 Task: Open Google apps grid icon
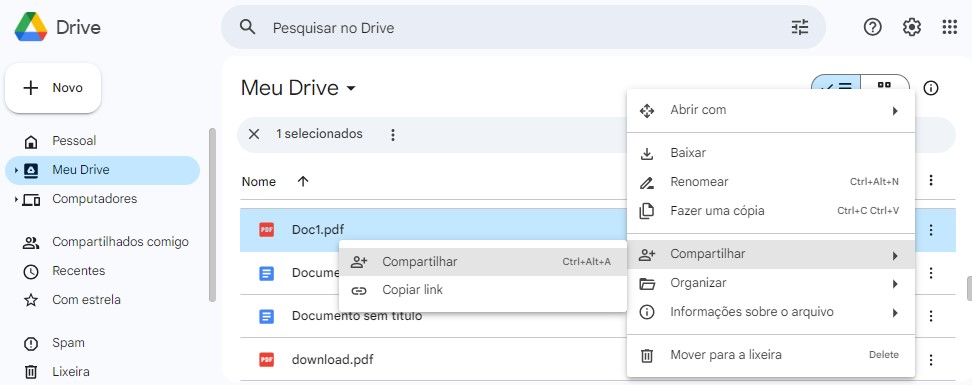point(949,27)
